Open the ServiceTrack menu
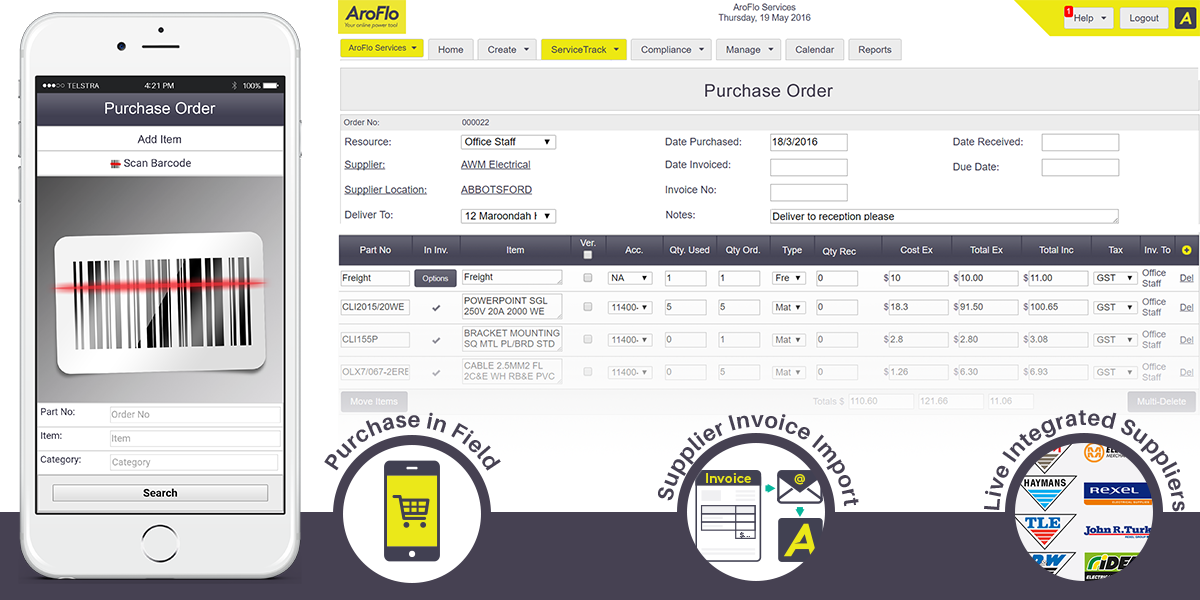The image size is (1200, 600). click(x=584, y=49)
